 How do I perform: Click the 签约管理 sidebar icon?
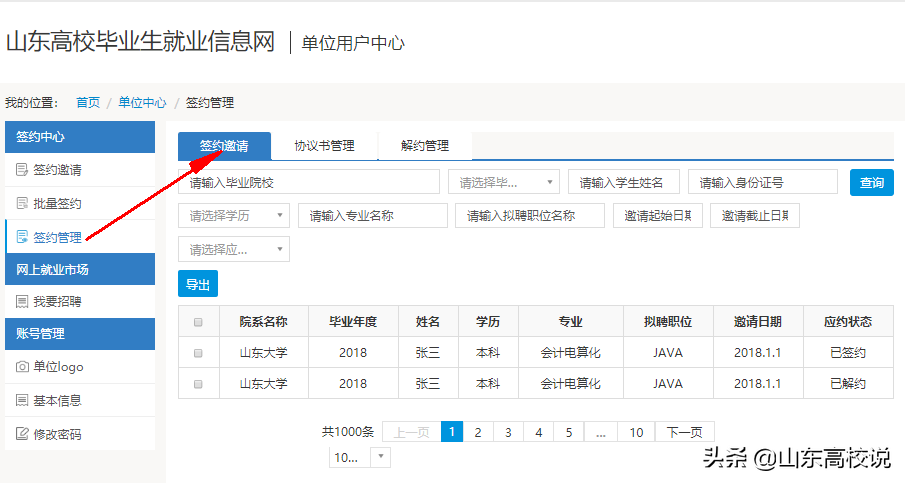(22, 237)
